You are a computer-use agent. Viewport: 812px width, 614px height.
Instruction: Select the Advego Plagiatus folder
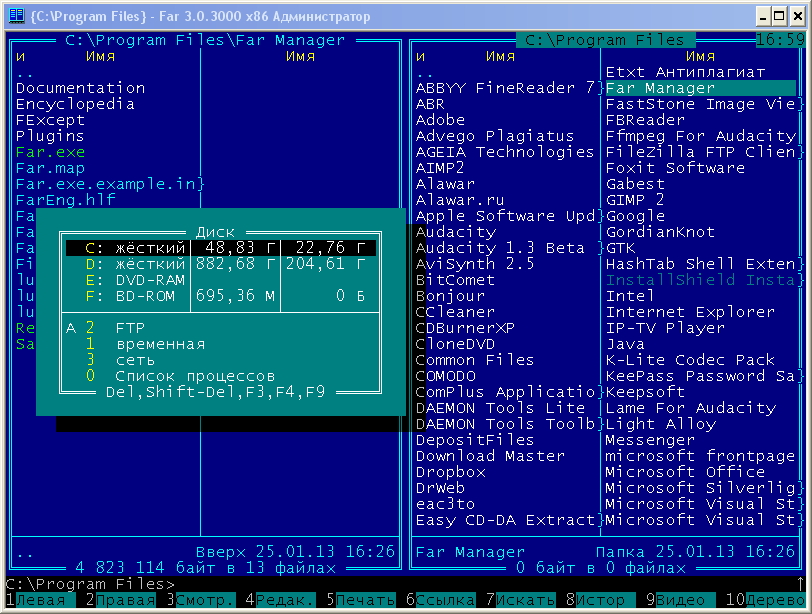pos(495,137)
